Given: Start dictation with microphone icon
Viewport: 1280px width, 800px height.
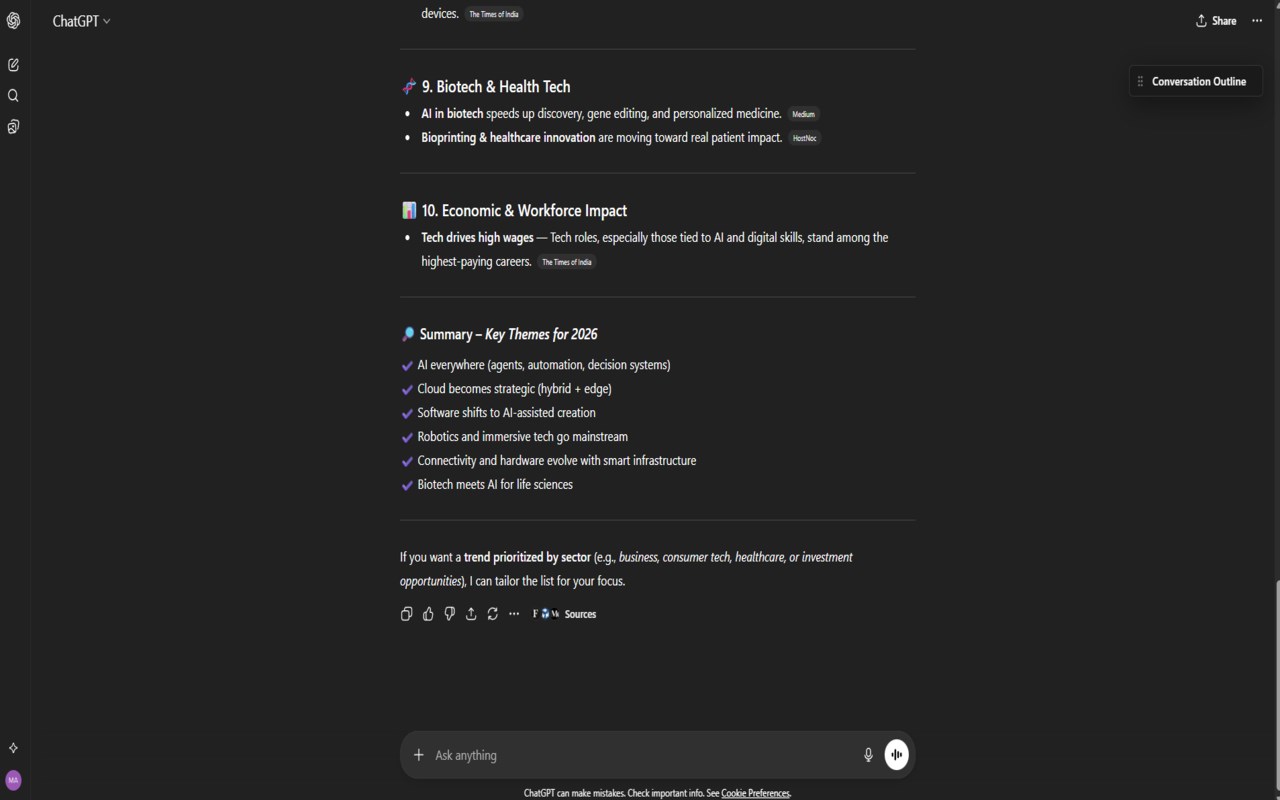Looking at the screenshot, I should point(868,755).
